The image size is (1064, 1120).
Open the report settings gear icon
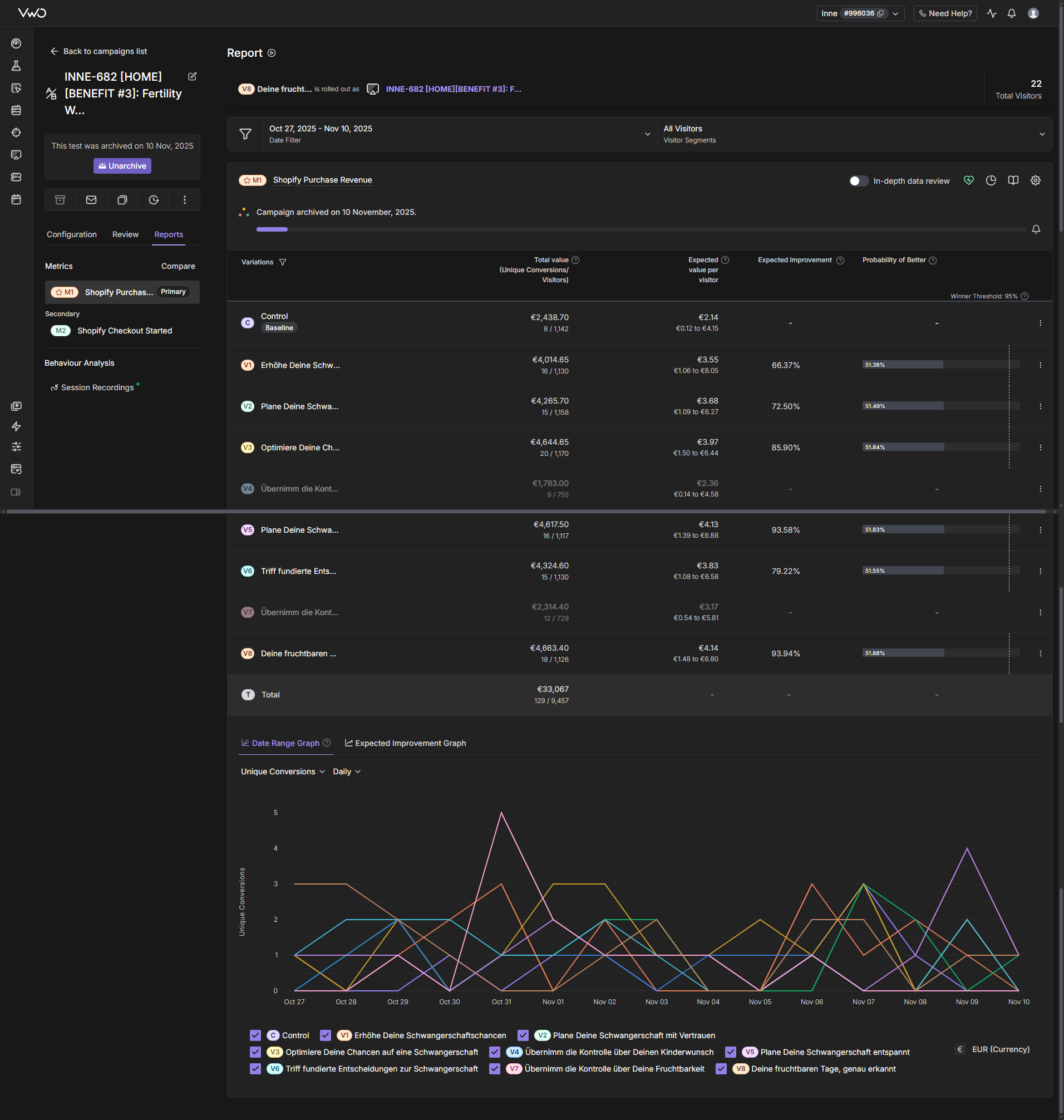(1035, 180)
